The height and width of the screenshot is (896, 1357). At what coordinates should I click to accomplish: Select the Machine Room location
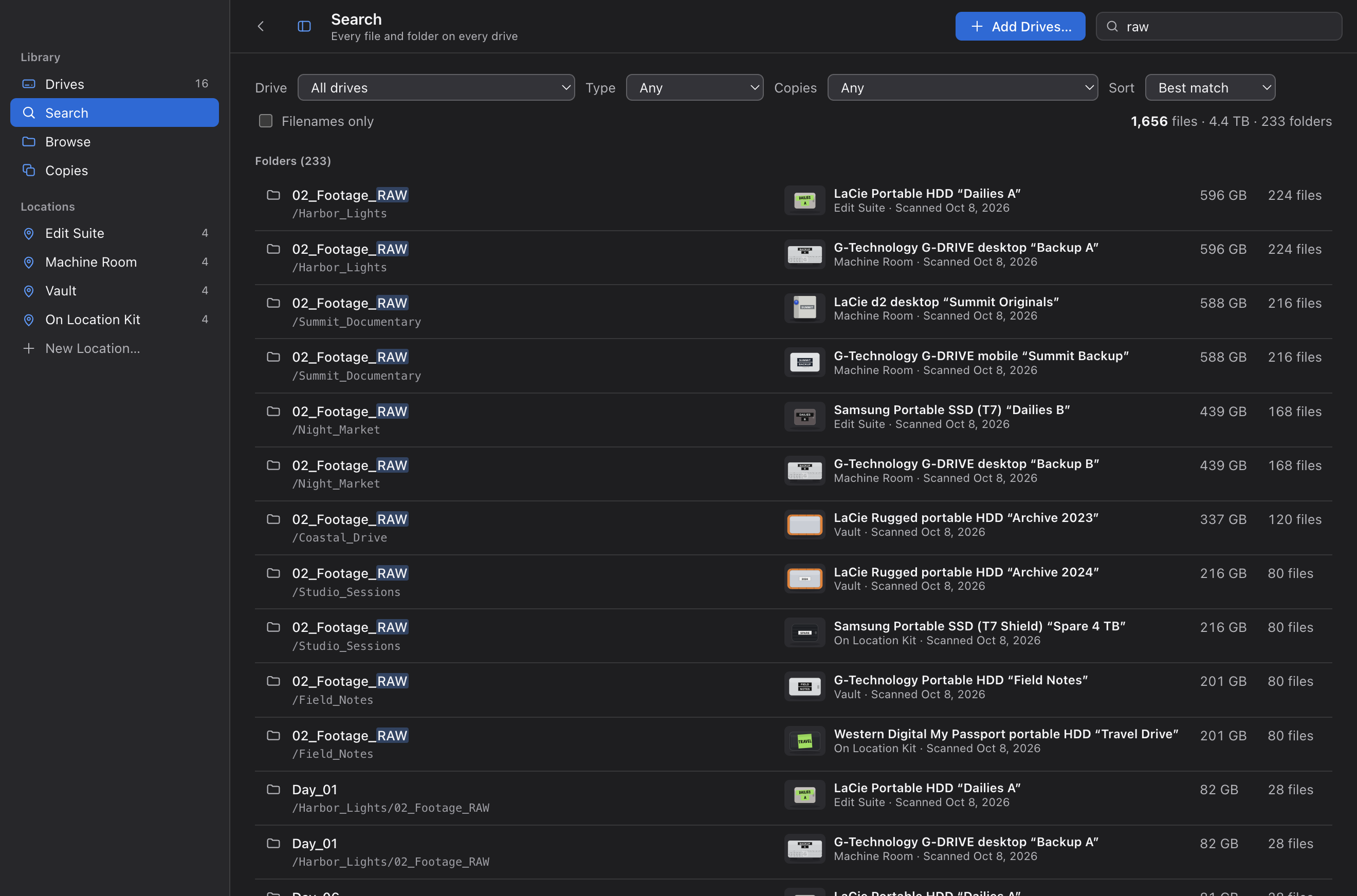coord(114,263)
